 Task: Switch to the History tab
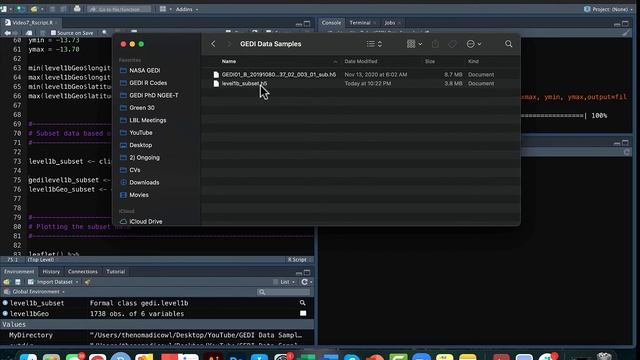coord(51,271)
